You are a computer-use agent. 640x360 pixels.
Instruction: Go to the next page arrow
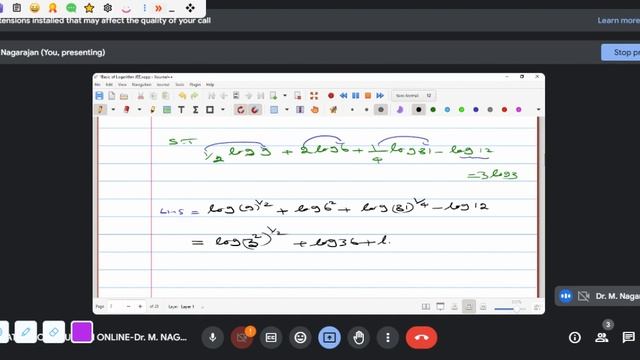coord(248,96)
